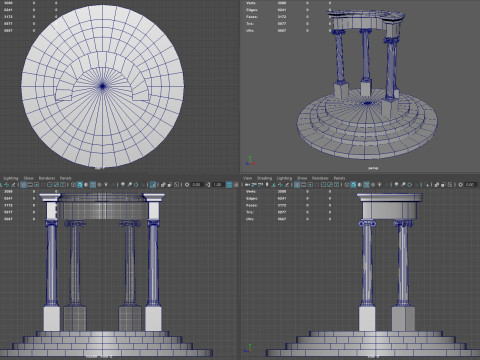The image size is (480, 360).
Task: Click use all lights icon in front view toolbar
Action: coord(106,185)
